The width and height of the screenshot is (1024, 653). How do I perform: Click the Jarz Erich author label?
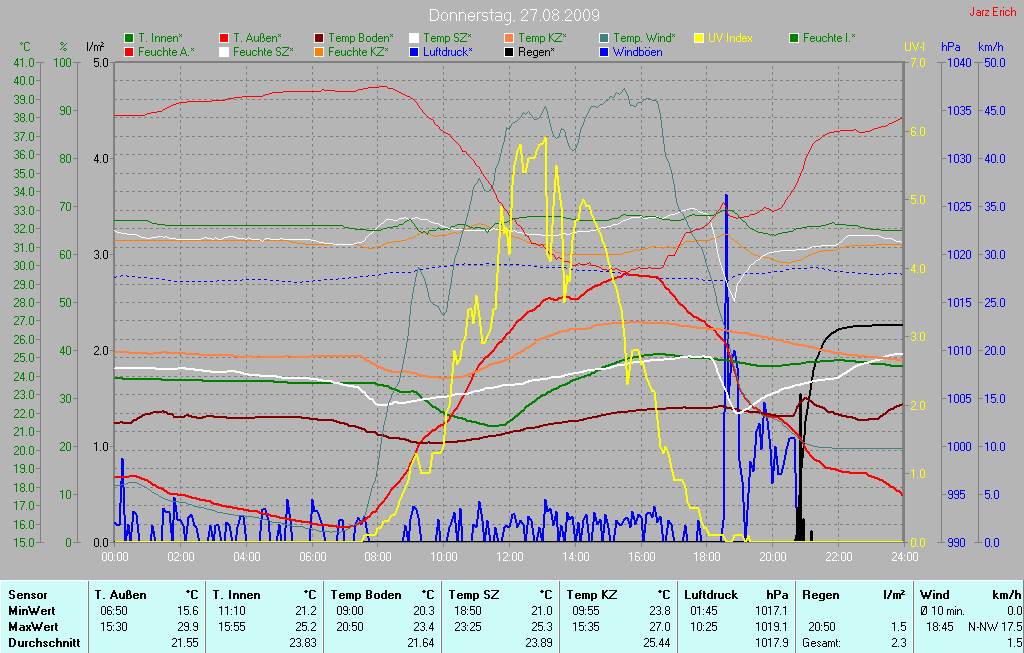click(993, 12)
